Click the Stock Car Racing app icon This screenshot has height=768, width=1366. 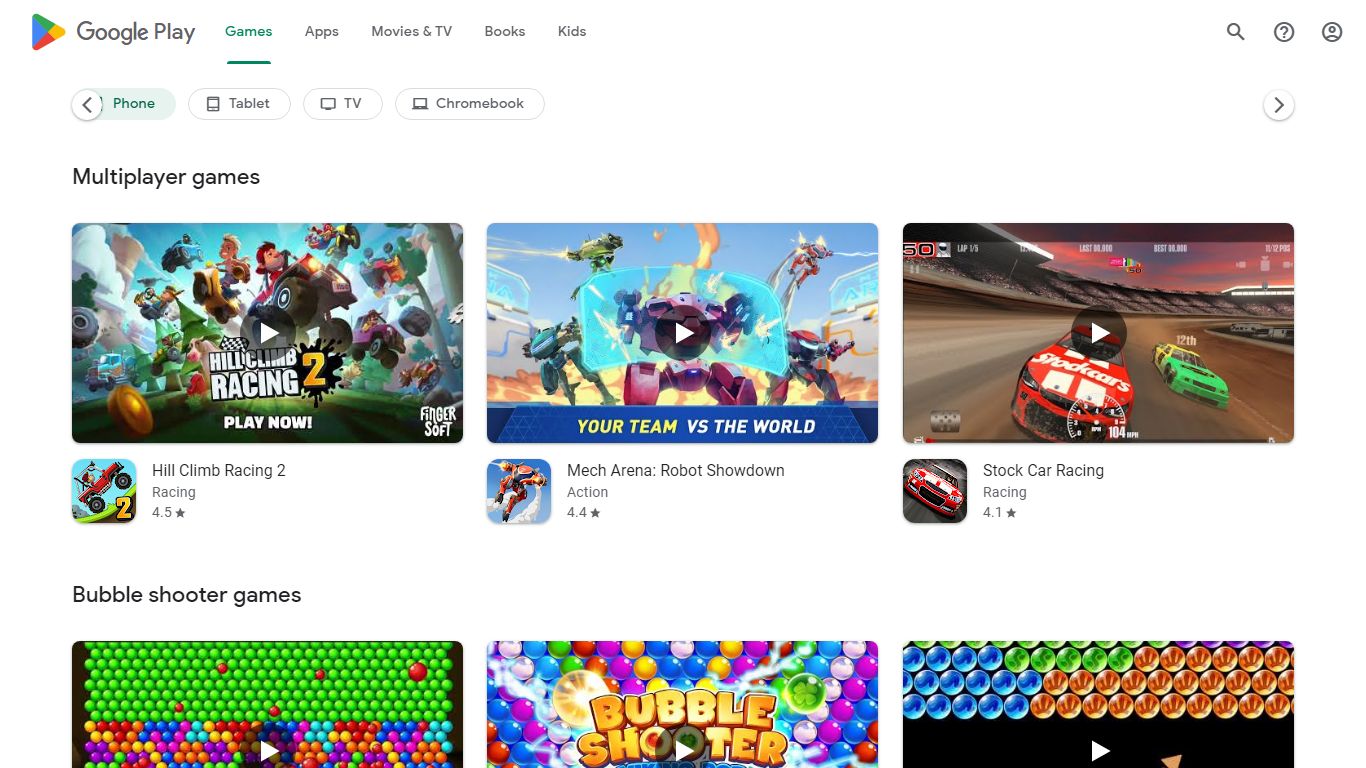935,491
